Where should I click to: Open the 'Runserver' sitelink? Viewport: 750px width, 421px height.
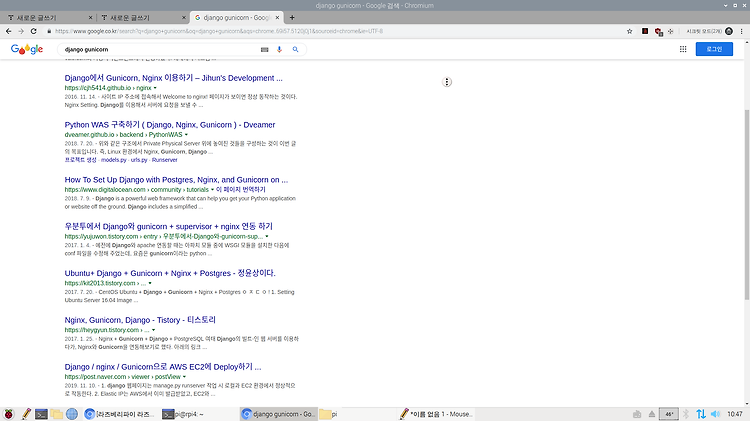click(x=165, y=160)
